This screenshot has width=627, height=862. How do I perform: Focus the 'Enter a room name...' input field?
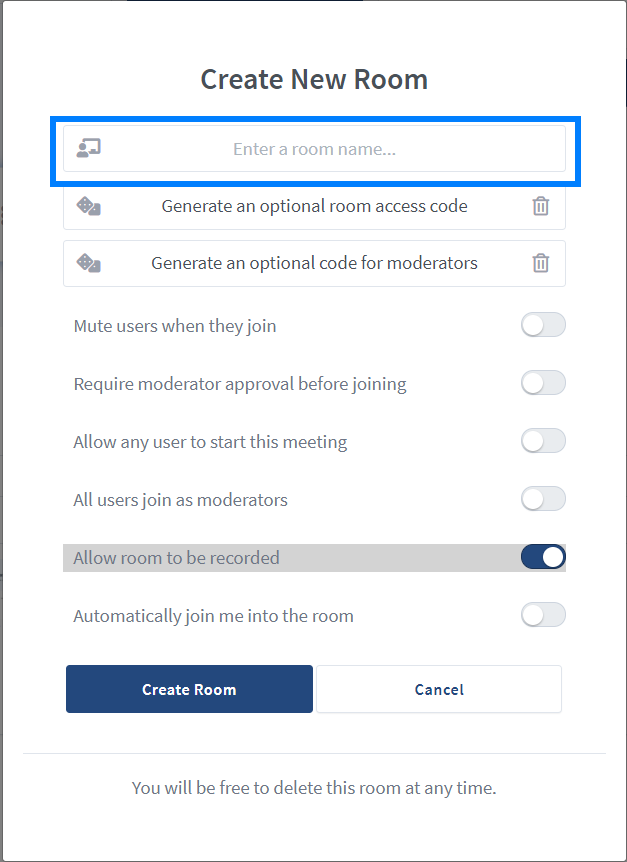click(x=314, y=149)
